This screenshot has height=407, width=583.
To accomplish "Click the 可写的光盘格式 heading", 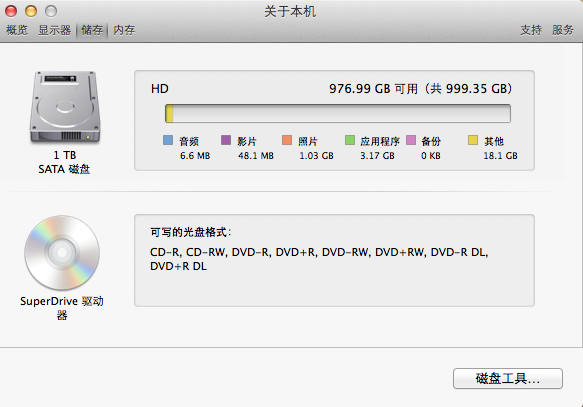I will (x=191, y=232).
